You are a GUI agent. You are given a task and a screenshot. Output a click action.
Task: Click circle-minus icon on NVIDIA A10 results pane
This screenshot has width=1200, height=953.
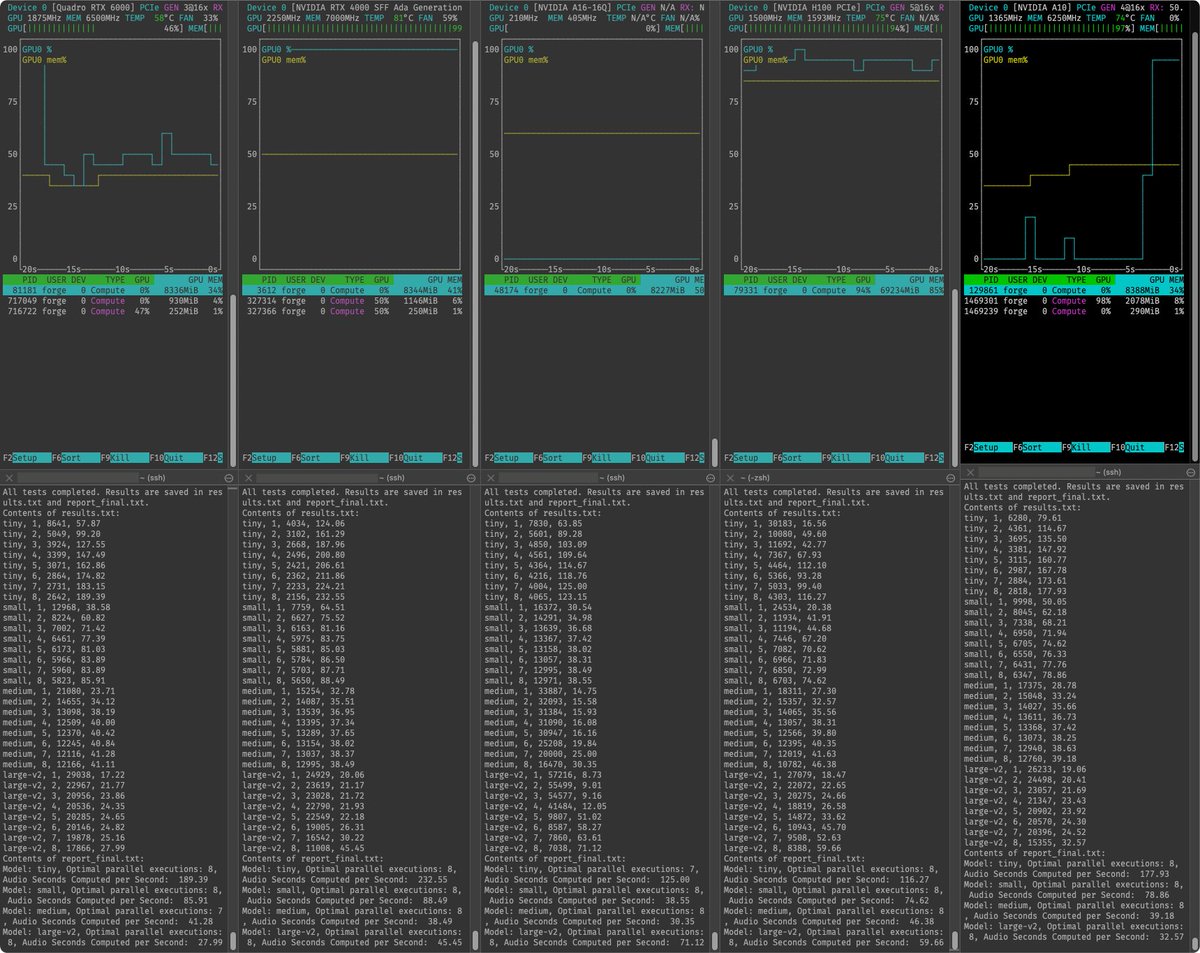[1189, 472]
